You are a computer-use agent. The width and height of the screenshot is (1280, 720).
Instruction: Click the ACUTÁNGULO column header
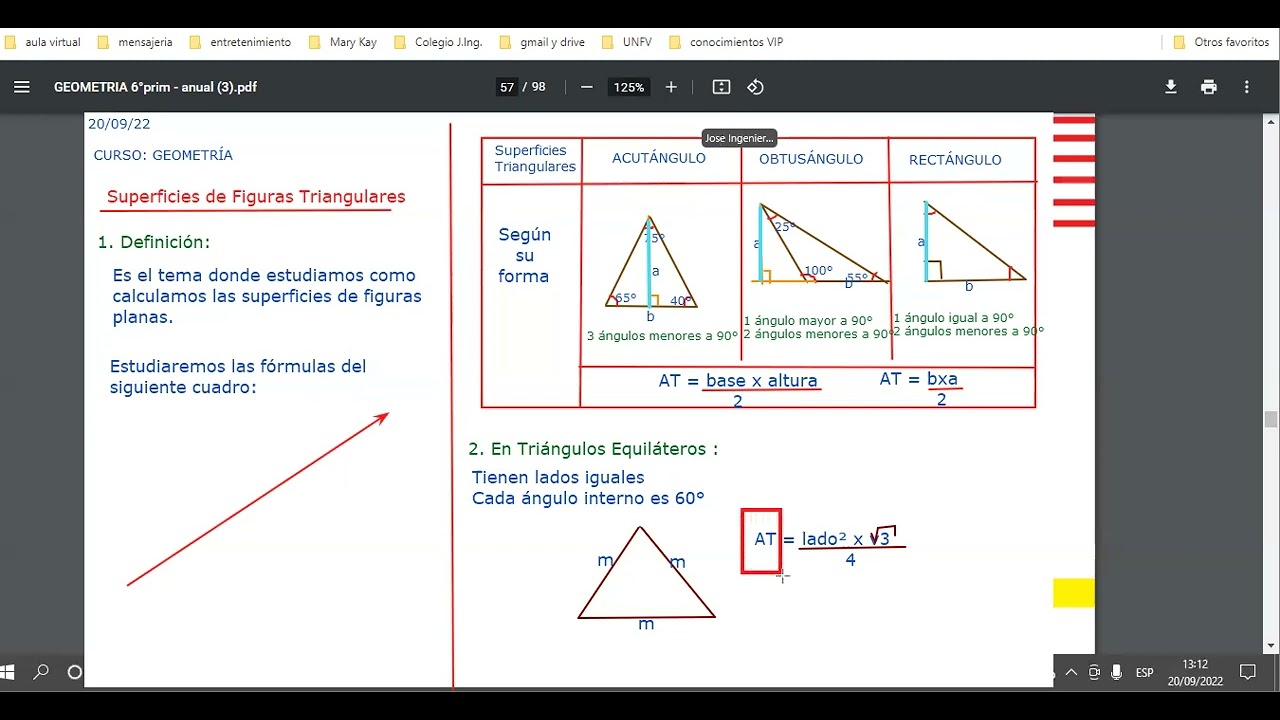pyautogui.click(x=659, y=158)
